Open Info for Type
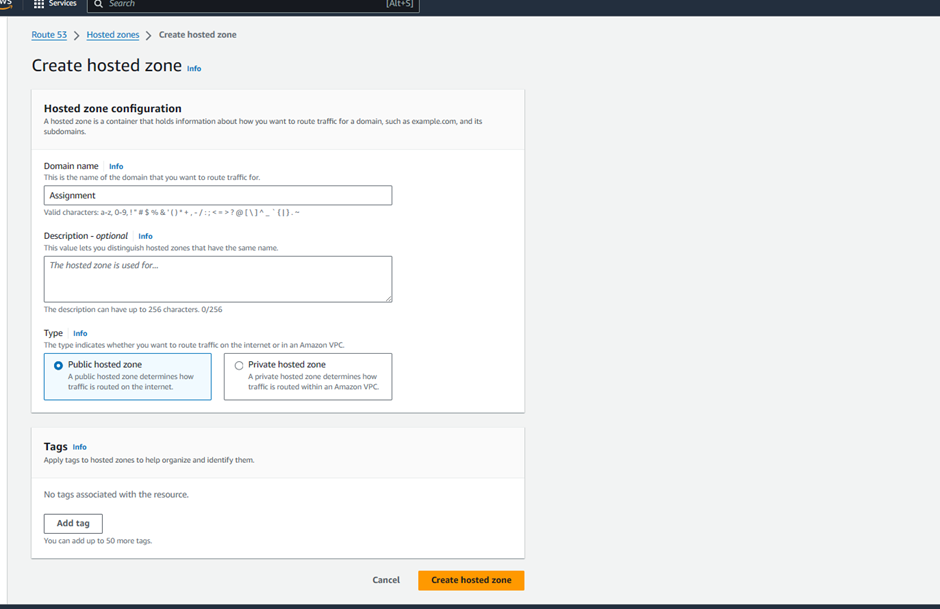 (x=80, y=333)
